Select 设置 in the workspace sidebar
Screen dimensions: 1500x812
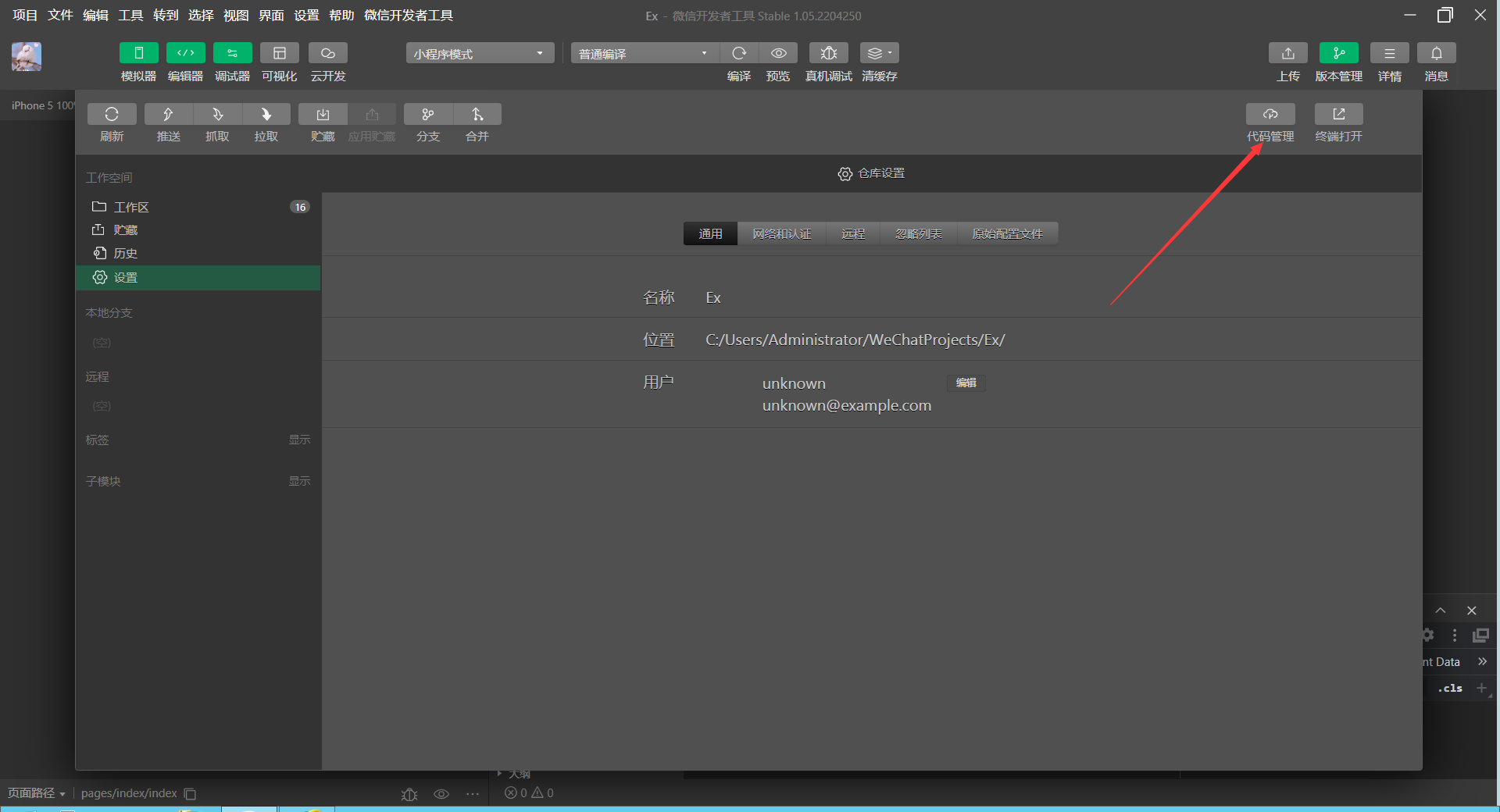click(x=198, y=278)
